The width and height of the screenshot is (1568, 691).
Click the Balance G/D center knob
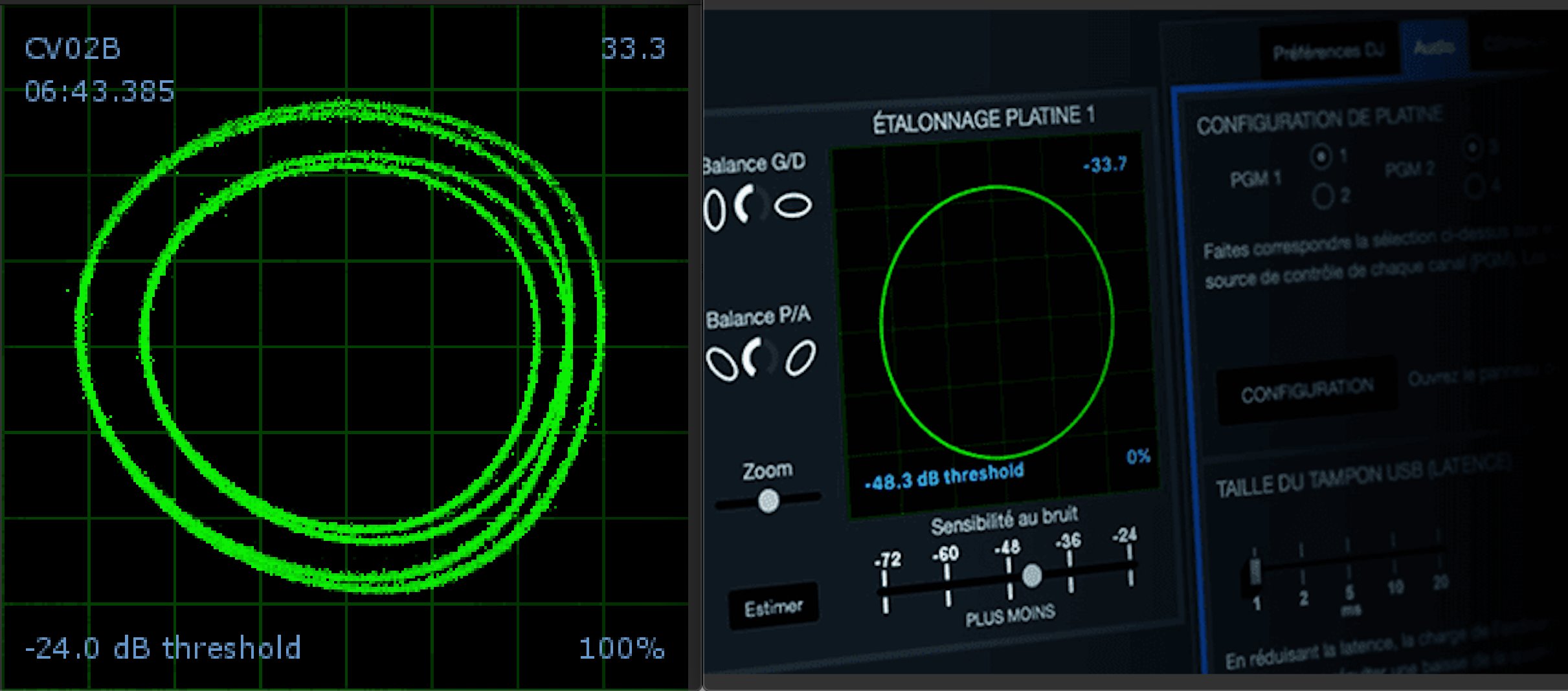tap(751, 204)
